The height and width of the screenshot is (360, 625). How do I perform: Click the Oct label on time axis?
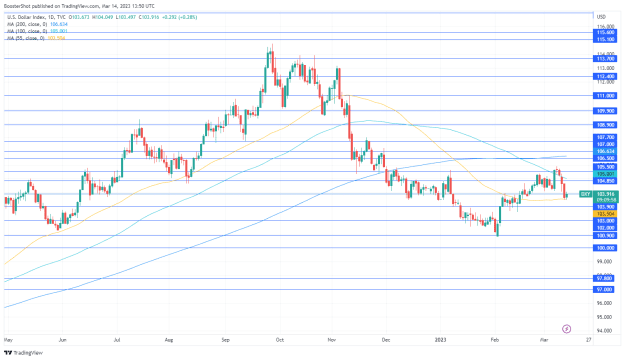(280, 340)
